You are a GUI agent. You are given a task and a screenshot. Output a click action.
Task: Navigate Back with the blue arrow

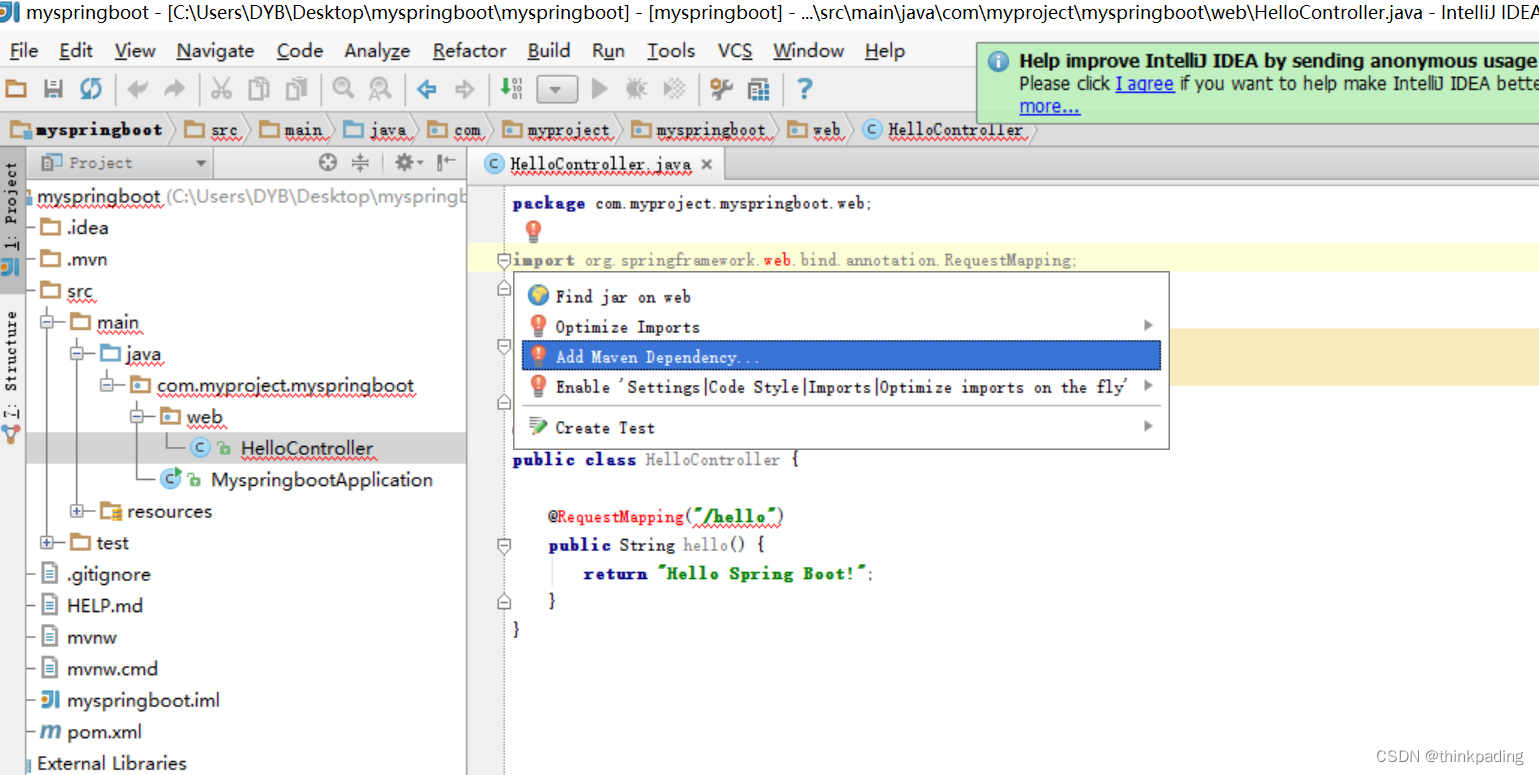pyautogui.click(x=427, y=90)
